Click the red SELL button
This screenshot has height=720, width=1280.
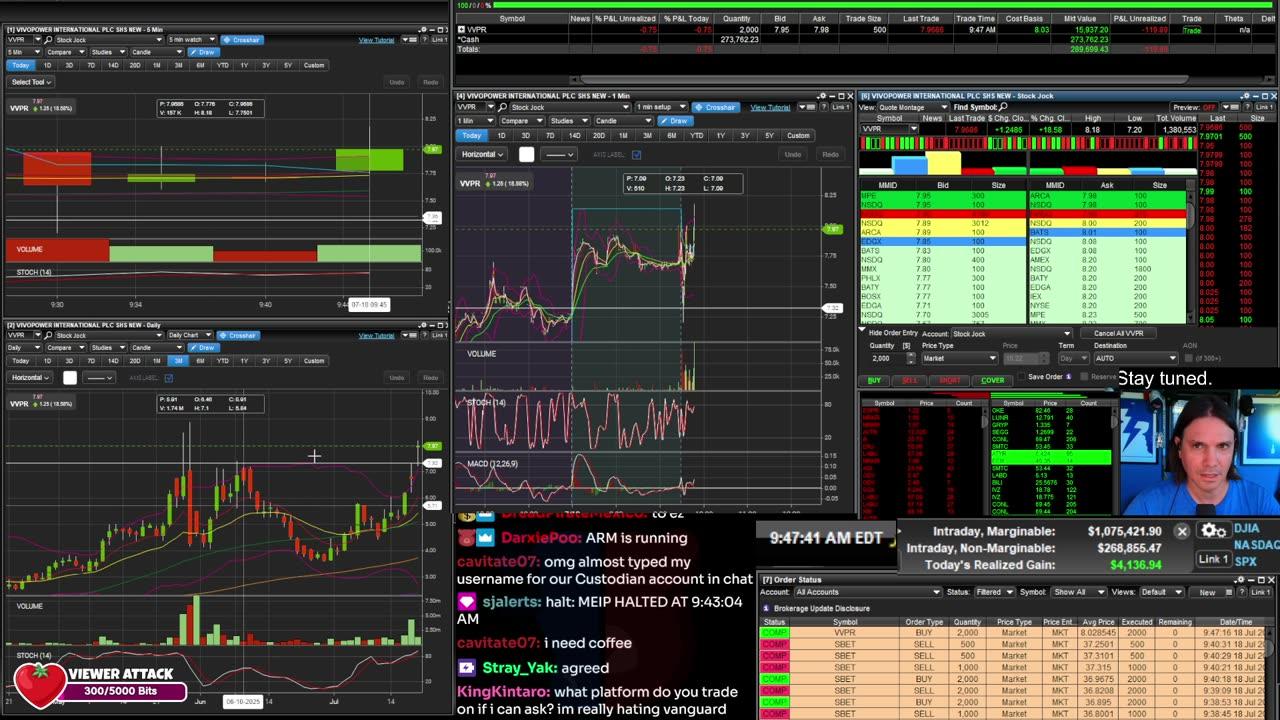(910, 380)
